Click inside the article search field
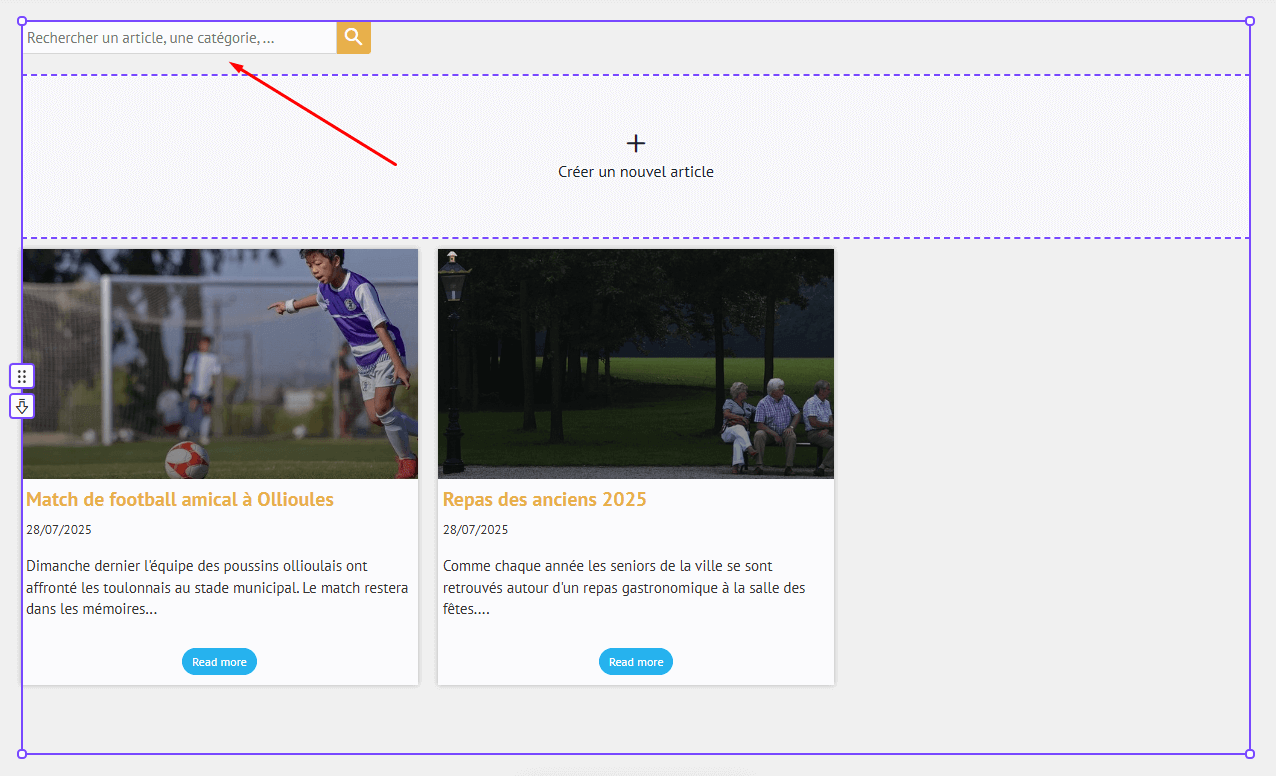The width and height of the screenshot is (1276, 776). coord(180,37)
